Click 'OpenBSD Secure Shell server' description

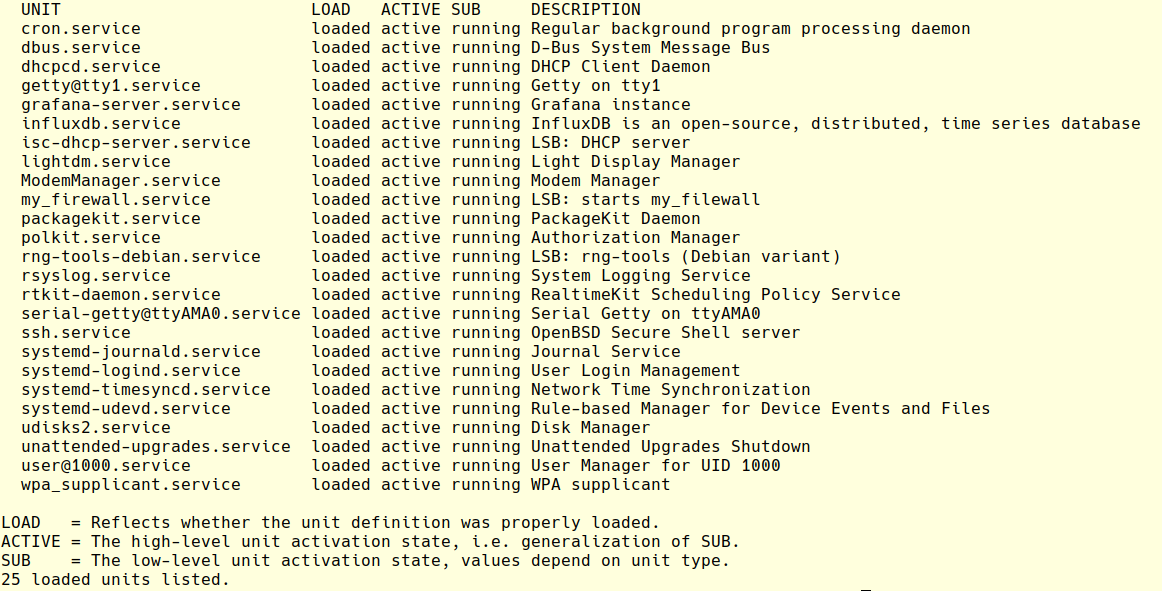[x=665, y=333]
